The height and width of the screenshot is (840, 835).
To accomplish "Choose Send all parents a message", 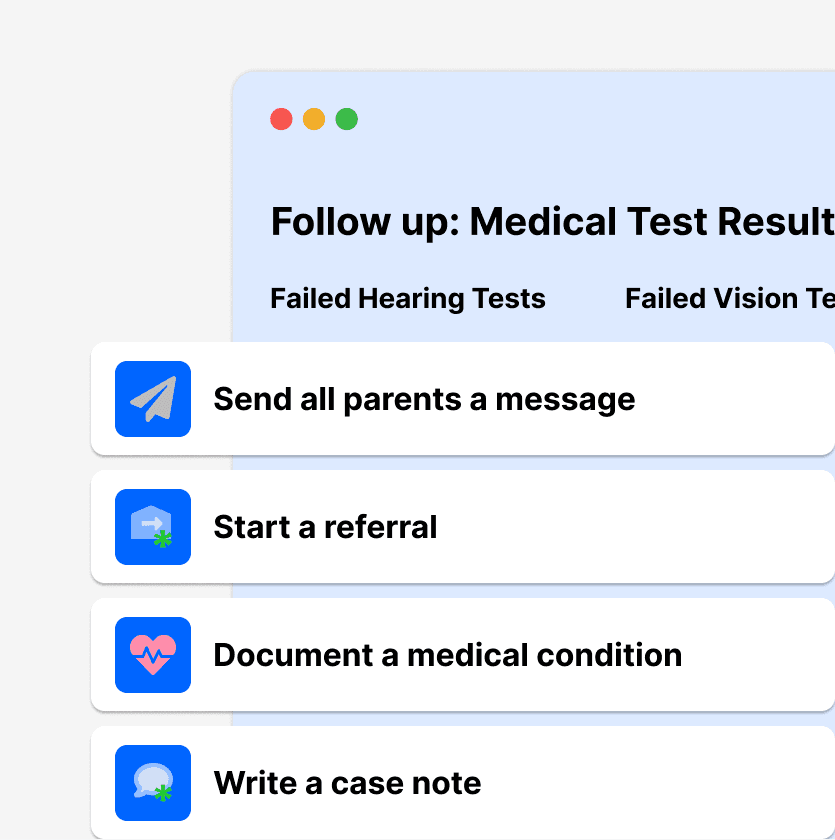I will [x=463, y=399].
